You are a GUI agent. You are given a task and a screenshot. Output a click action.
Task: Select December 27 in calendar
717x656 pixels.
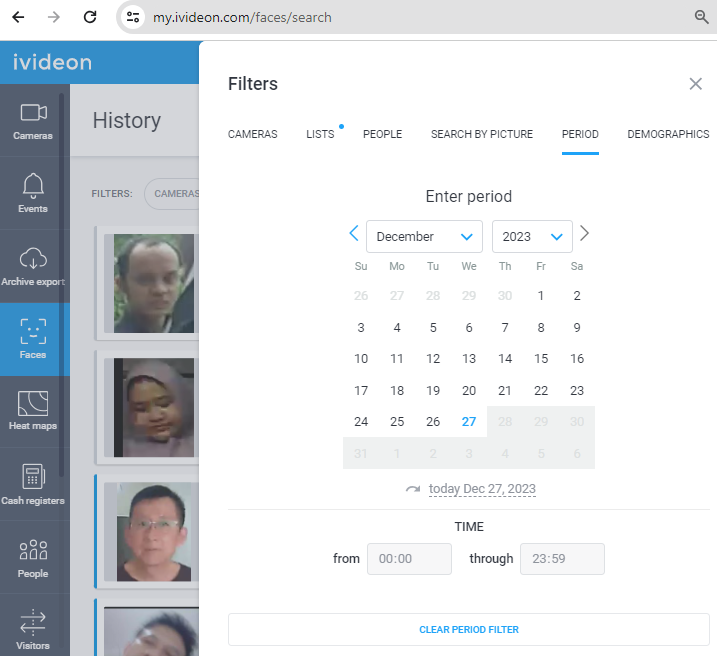(x=469, y=421)
